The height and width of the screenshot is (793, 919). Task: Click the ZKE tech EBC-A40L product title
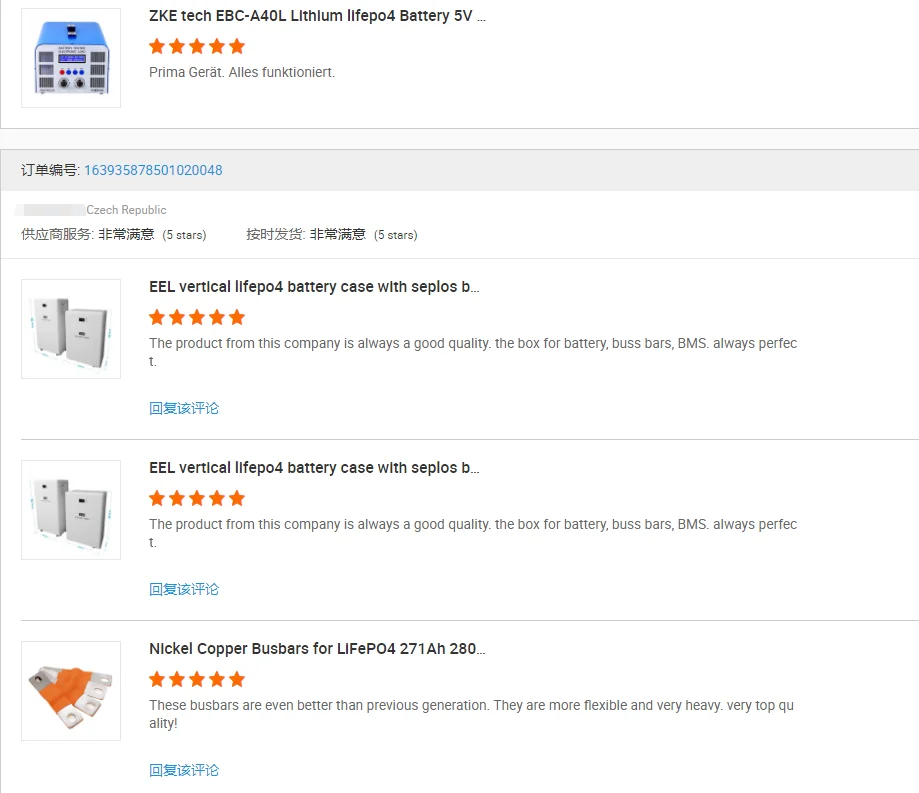pos(316,17)
